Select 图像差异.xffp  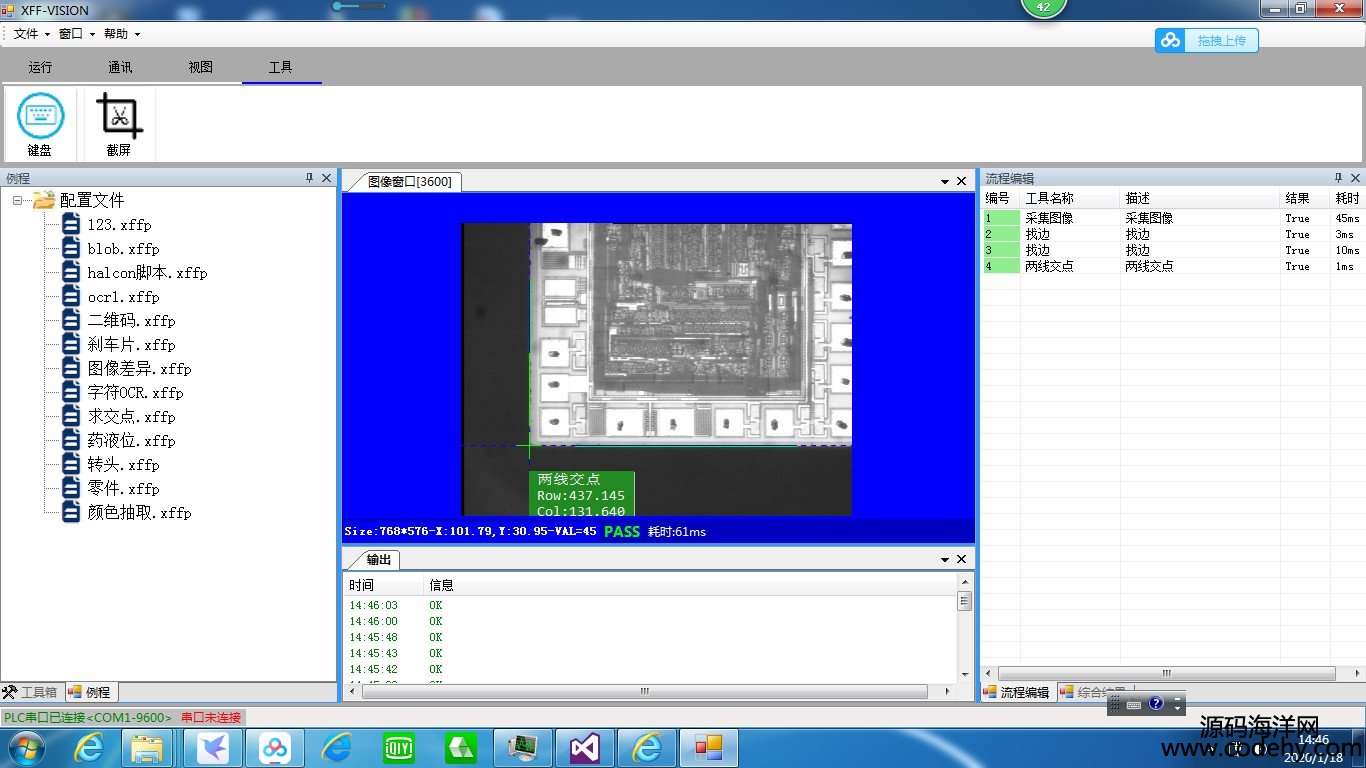pyautogui.click(x=139, y=369)
